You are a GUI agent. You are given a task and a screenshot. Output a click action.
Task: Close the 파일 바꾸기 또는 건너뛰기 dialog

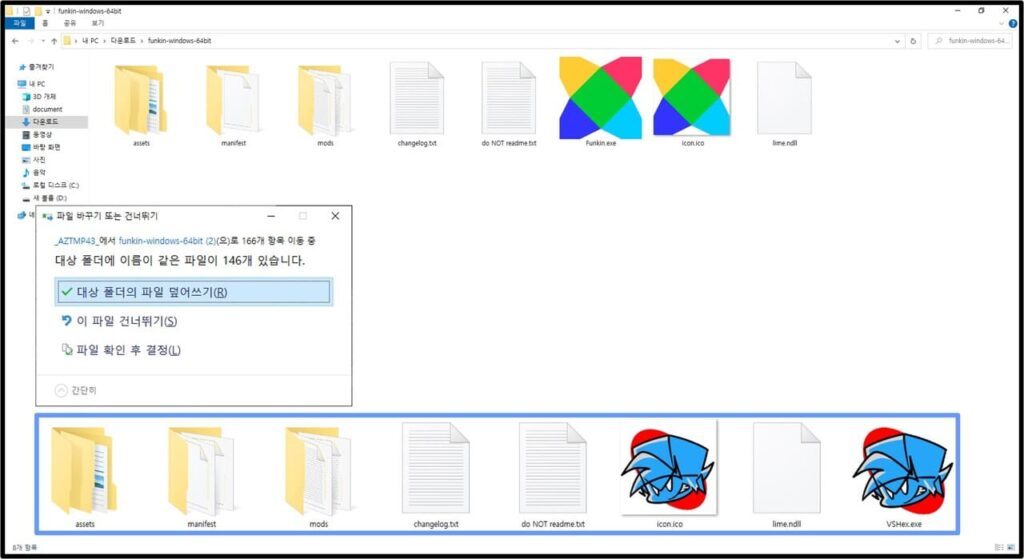click(335, 216)
